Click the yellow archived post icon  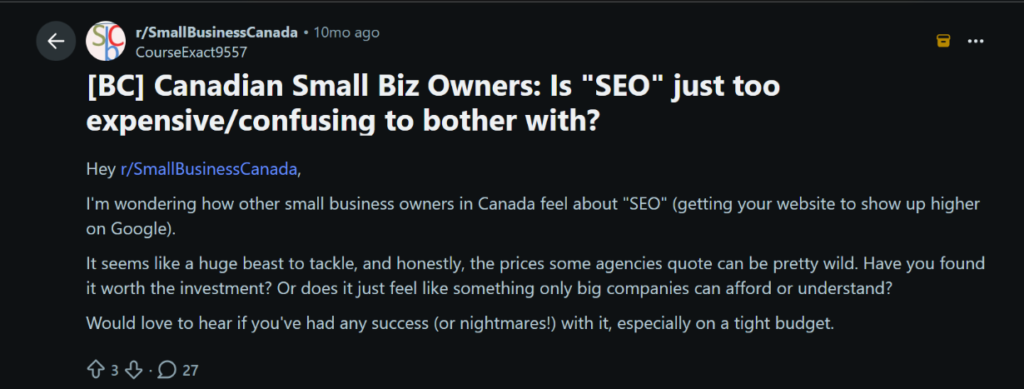pyautogui.click(x=943, y=41)
